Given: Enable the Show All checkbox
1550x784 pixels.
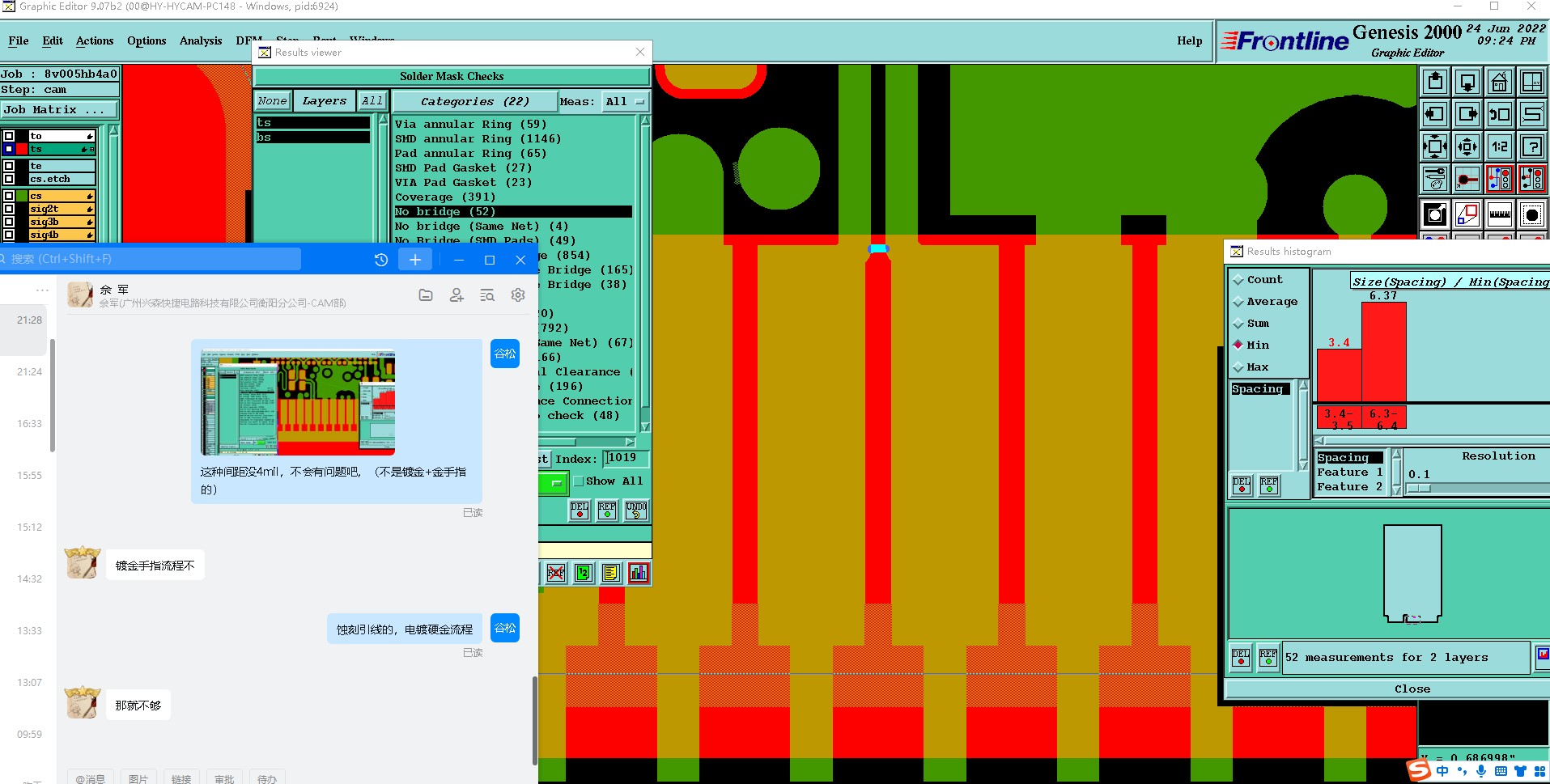Looking at the screenshot, I should (579, 481).
